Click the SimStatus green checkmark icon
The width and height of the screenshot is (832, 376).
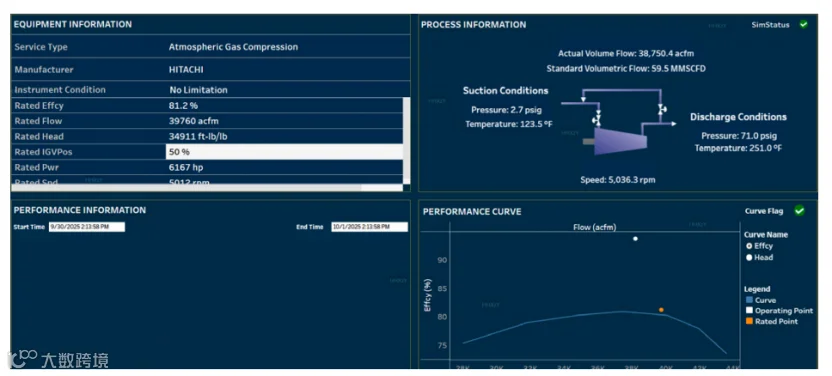point(803,24)
